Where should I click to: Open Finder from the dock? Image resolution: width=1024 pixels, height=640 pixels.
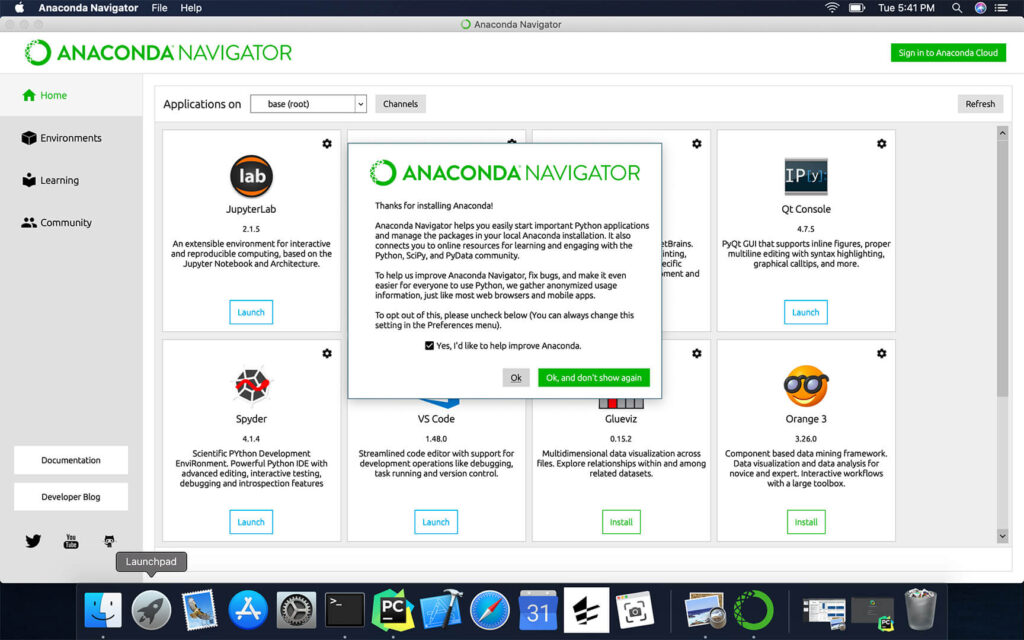pos(103,610)
